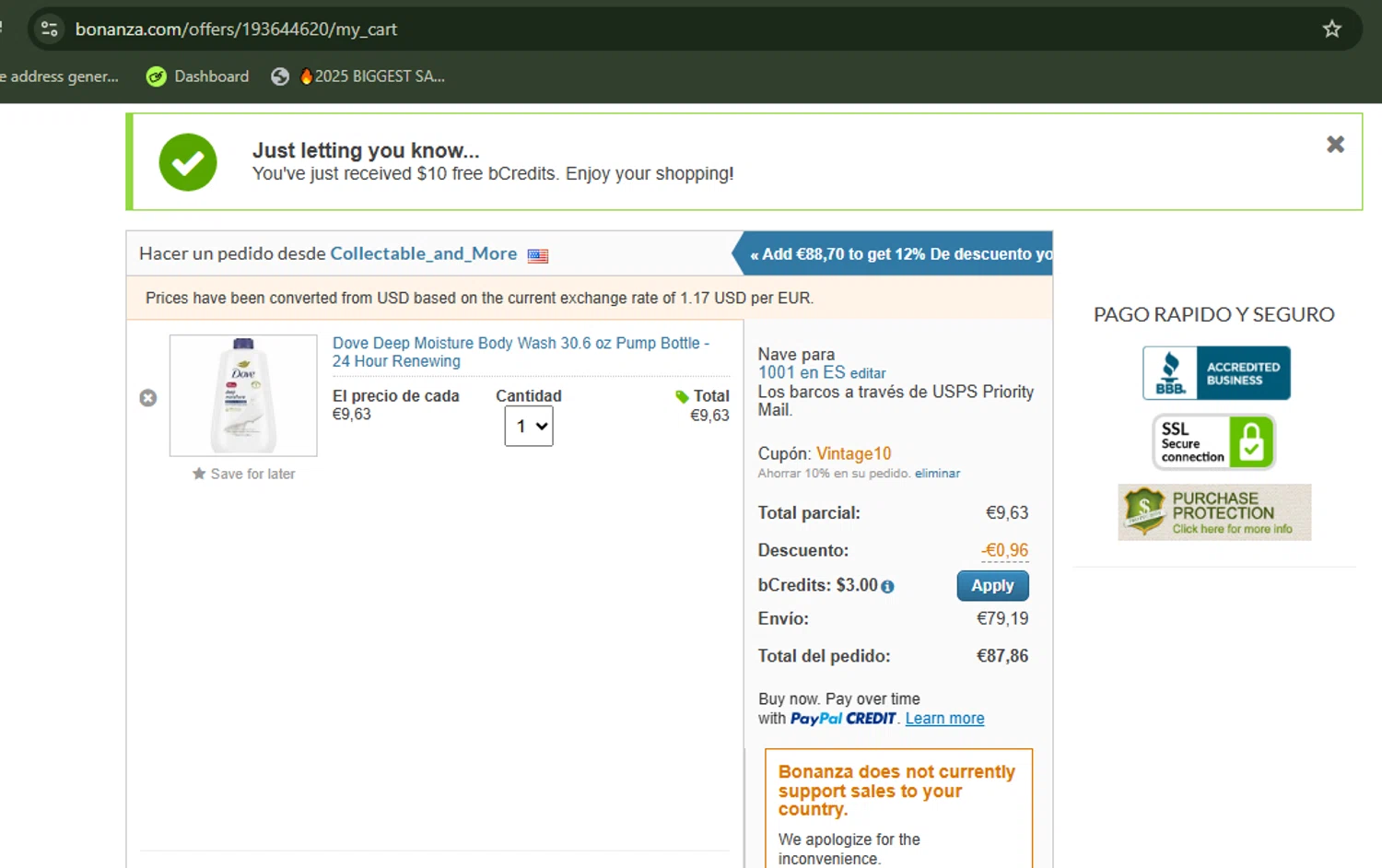Open the Cantidad quantity dropdown
Image resolution: width=1382 pixels, height=868 pixels.
[529, 427]
